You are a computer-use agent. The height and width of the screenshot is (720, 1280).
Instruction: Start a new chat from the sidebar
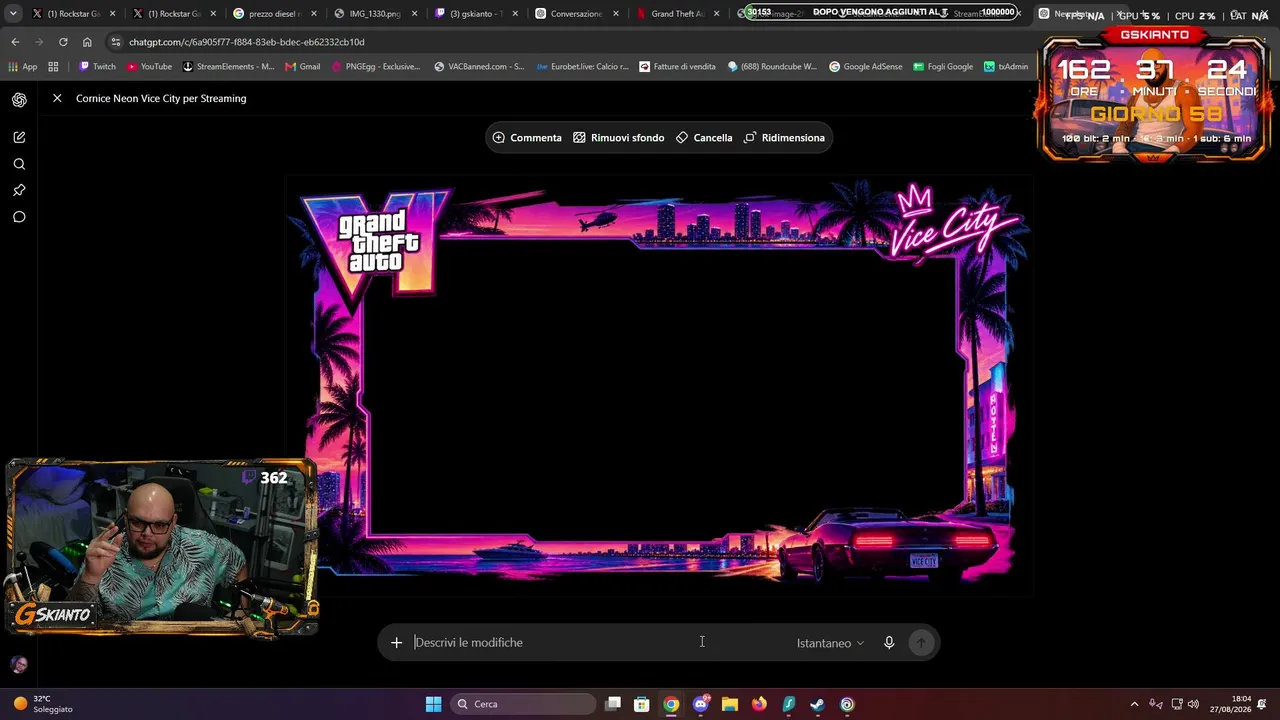(19, 137)
